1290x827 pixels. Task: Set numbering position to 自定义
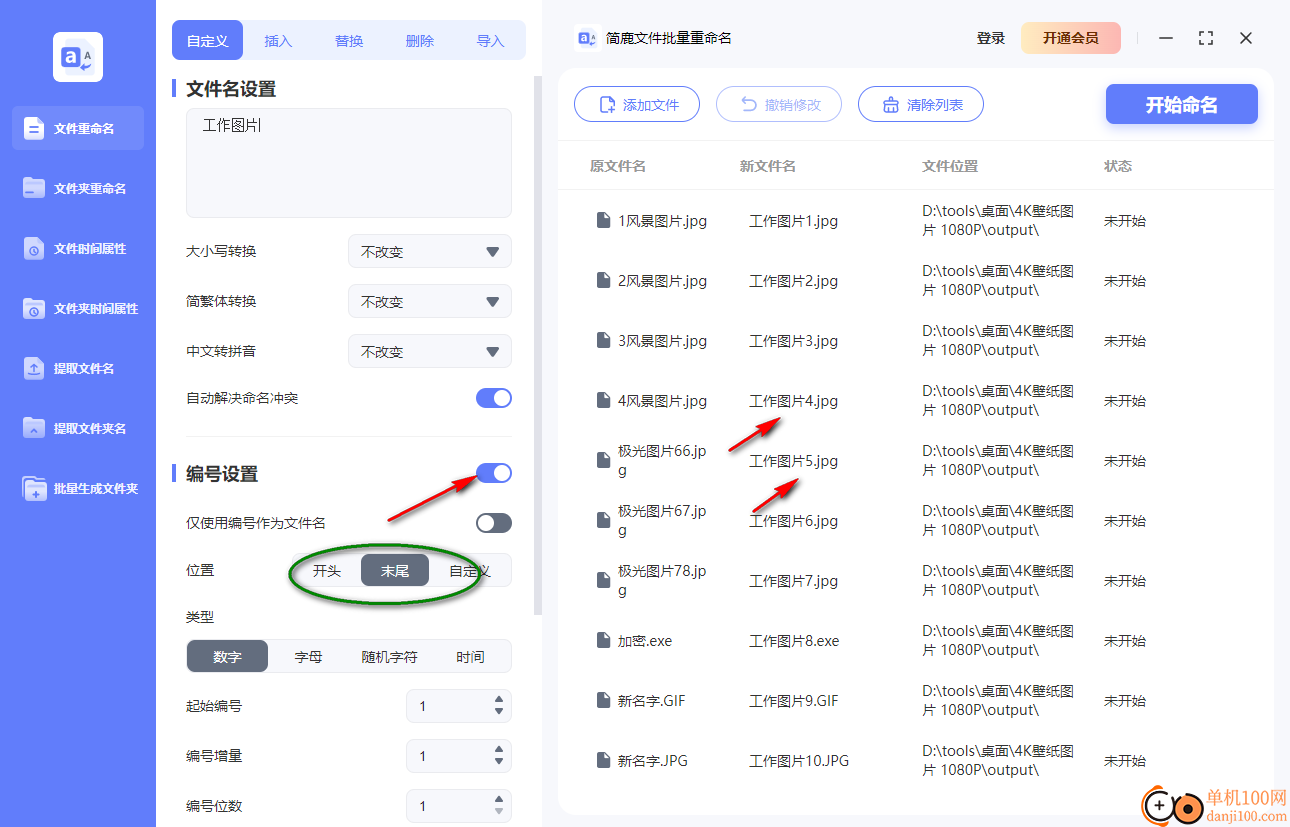coord(470,570)
